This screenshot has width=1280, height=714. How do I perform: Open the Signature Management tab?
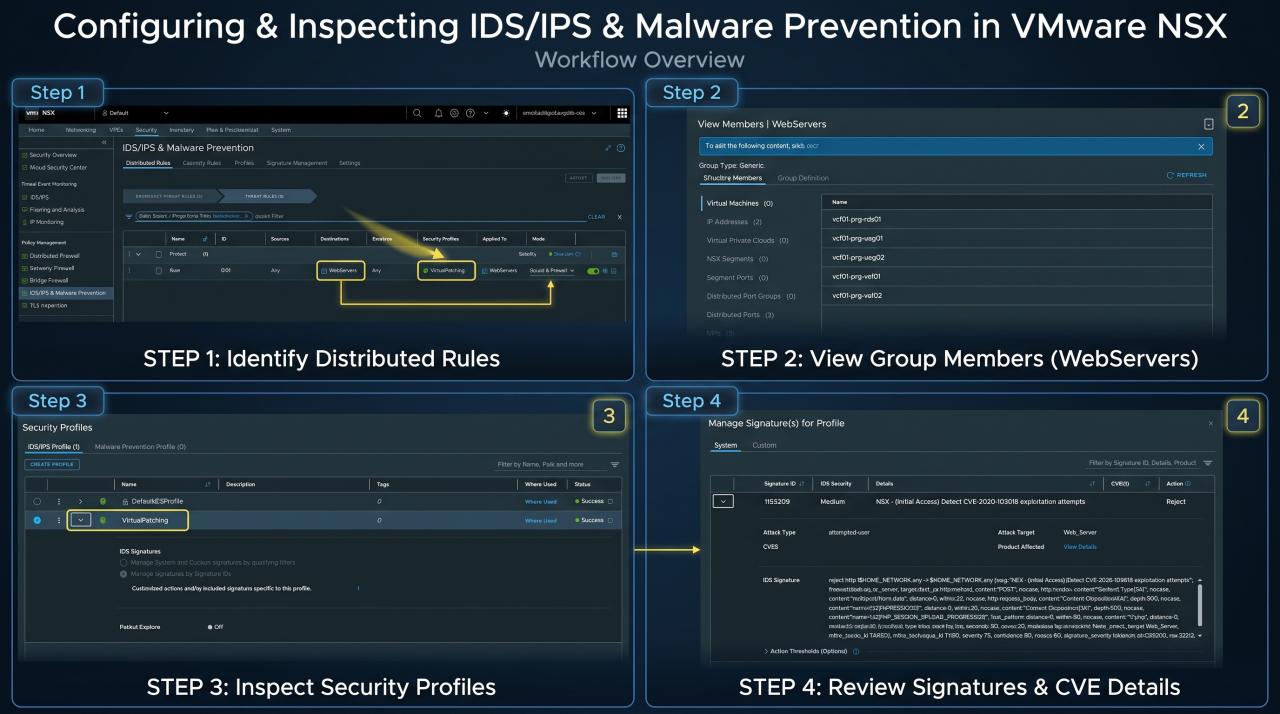tap(297, 163)
